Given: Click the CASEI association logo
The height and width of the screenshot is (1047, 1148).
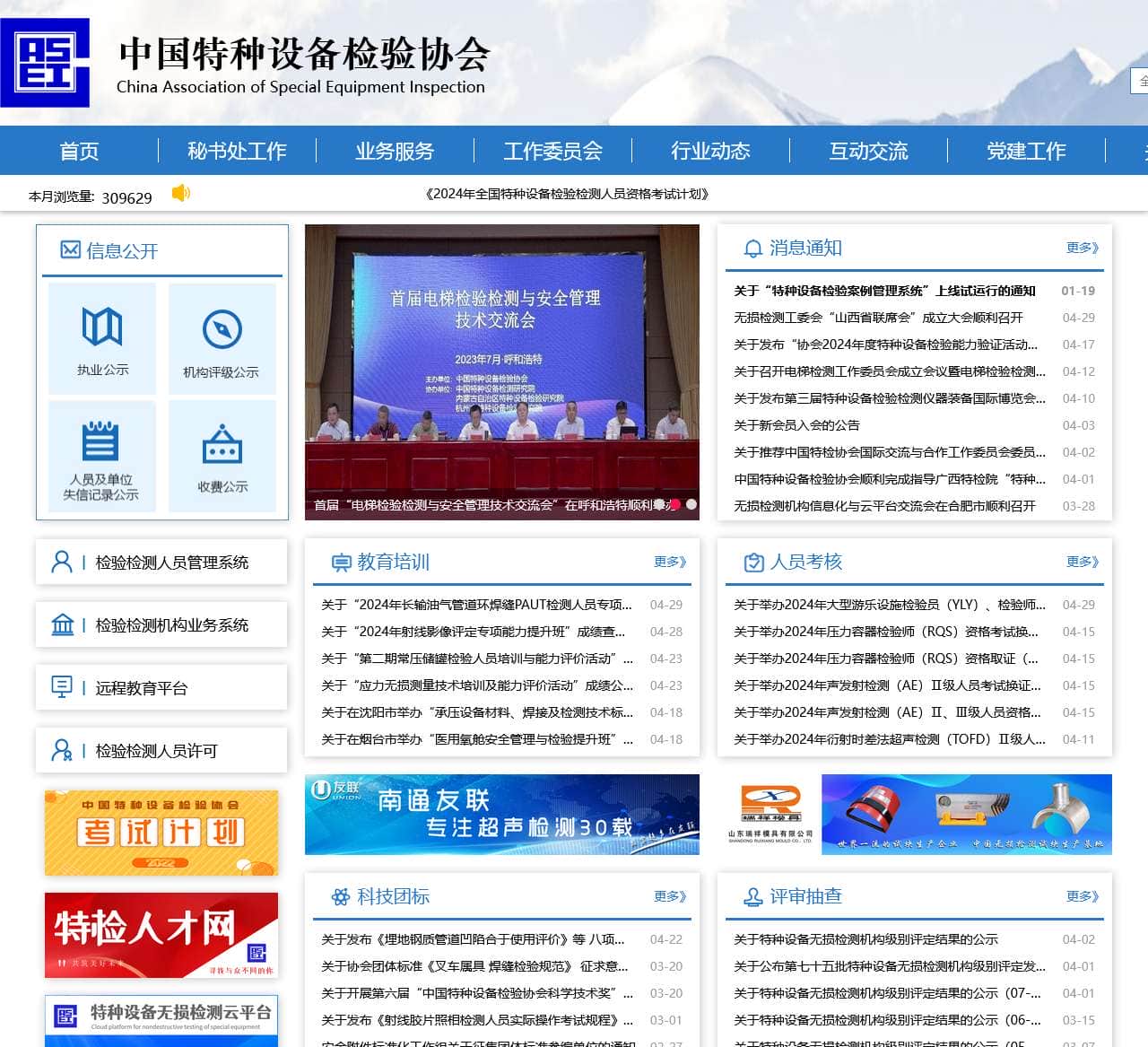Looking at the screenshot, I should (45, 63).
